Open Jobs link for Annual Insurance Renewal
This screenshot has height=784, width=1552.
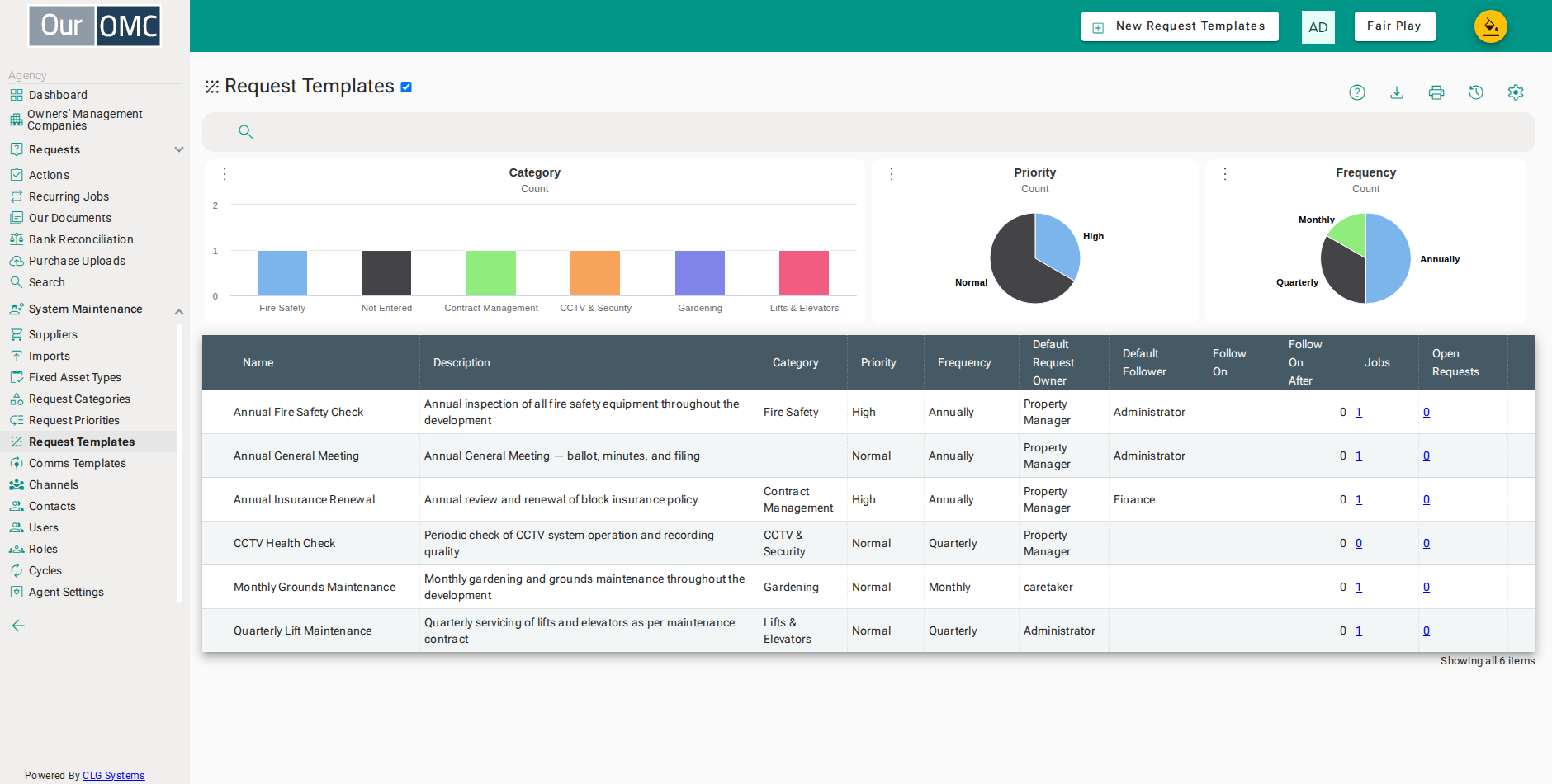1359,499
